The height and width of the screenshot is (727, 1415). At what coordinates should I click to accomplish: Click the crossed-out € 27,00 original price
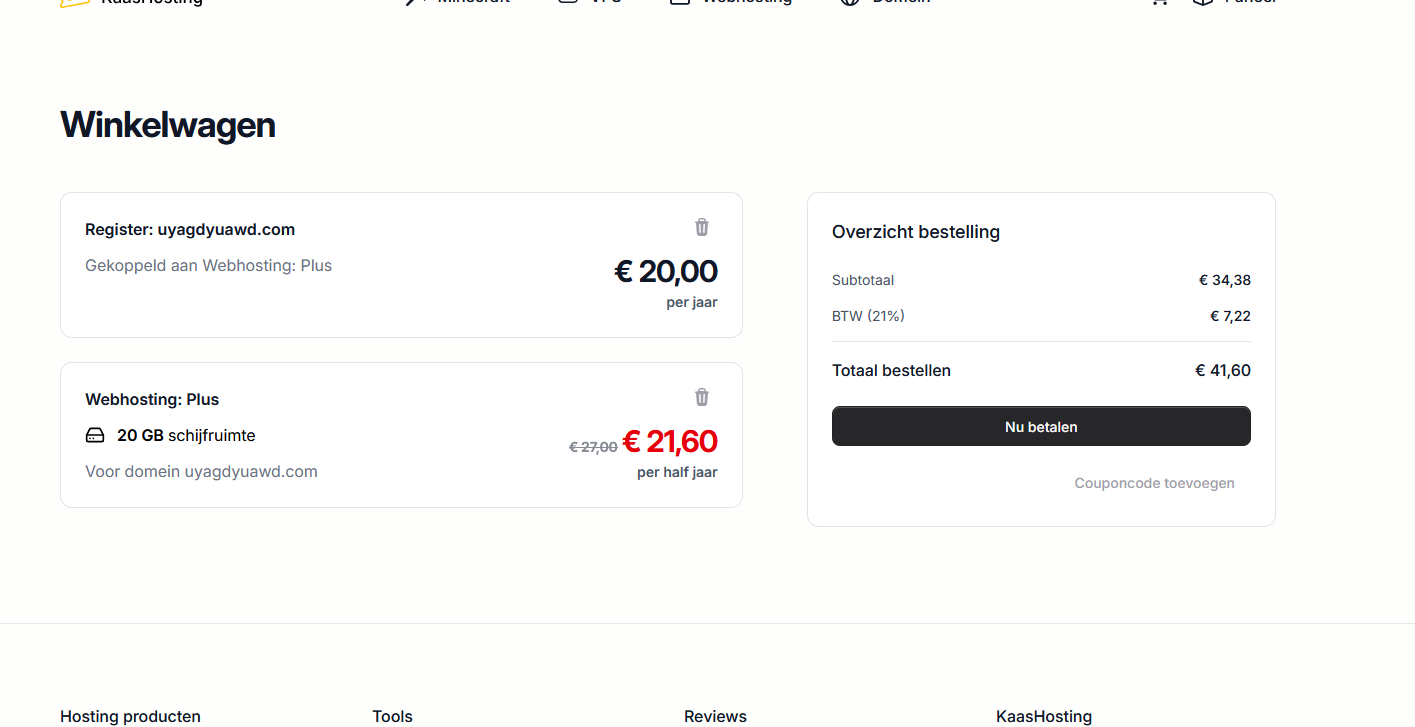click(593, 447)
